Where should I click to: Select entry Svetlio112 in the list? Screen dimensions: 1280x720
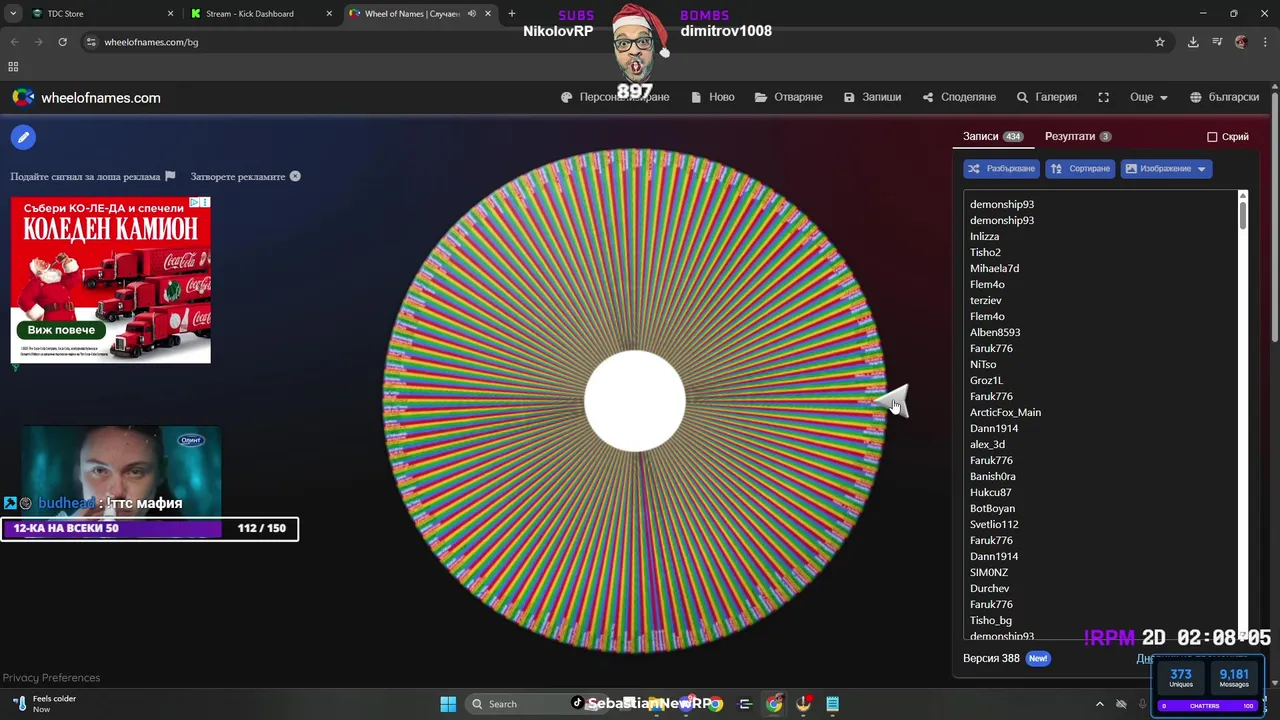coord(994,524)
